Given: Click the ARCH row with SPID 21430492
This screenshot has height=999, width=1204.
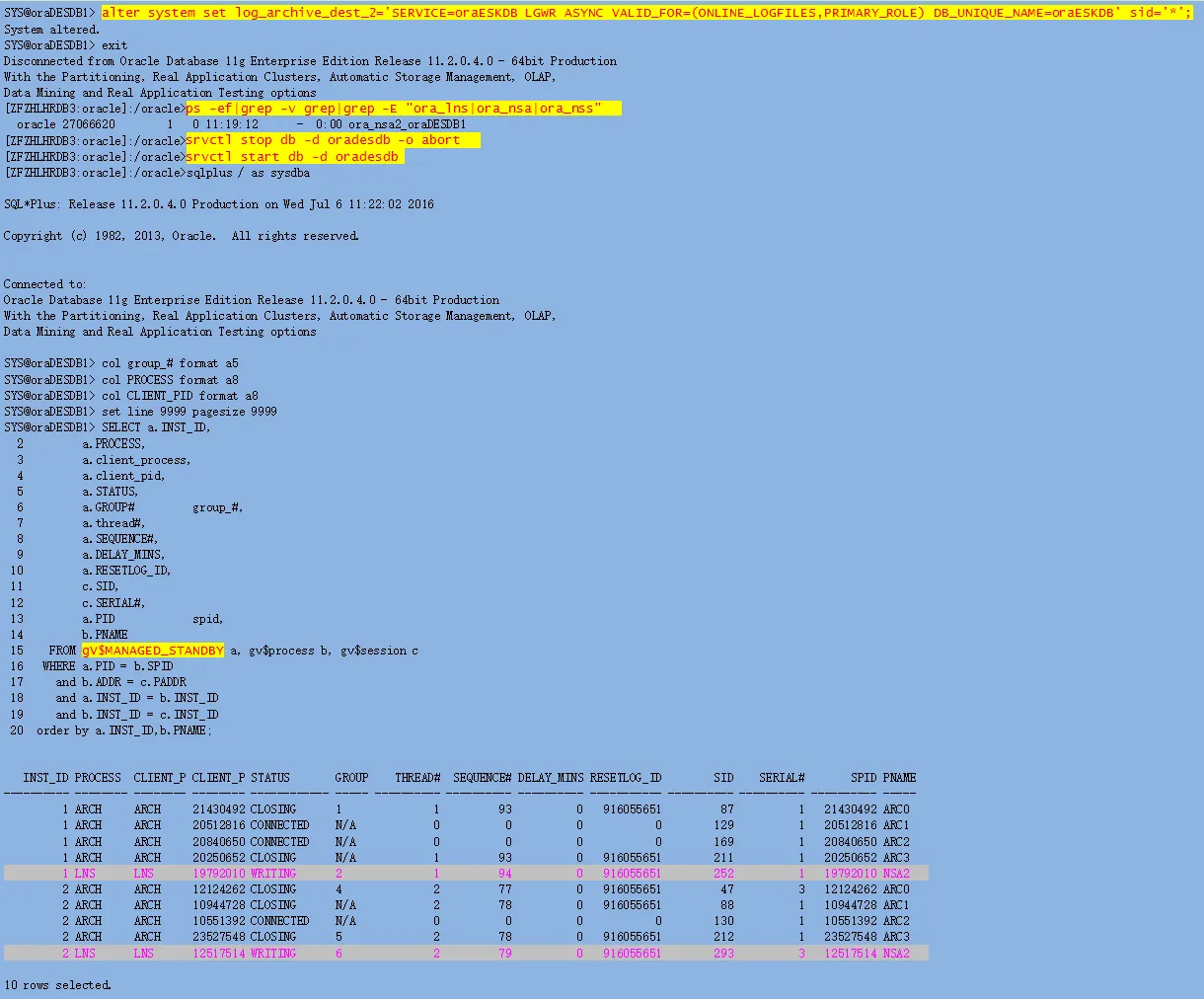Looking at the screenshot, I should pos(466,809).
